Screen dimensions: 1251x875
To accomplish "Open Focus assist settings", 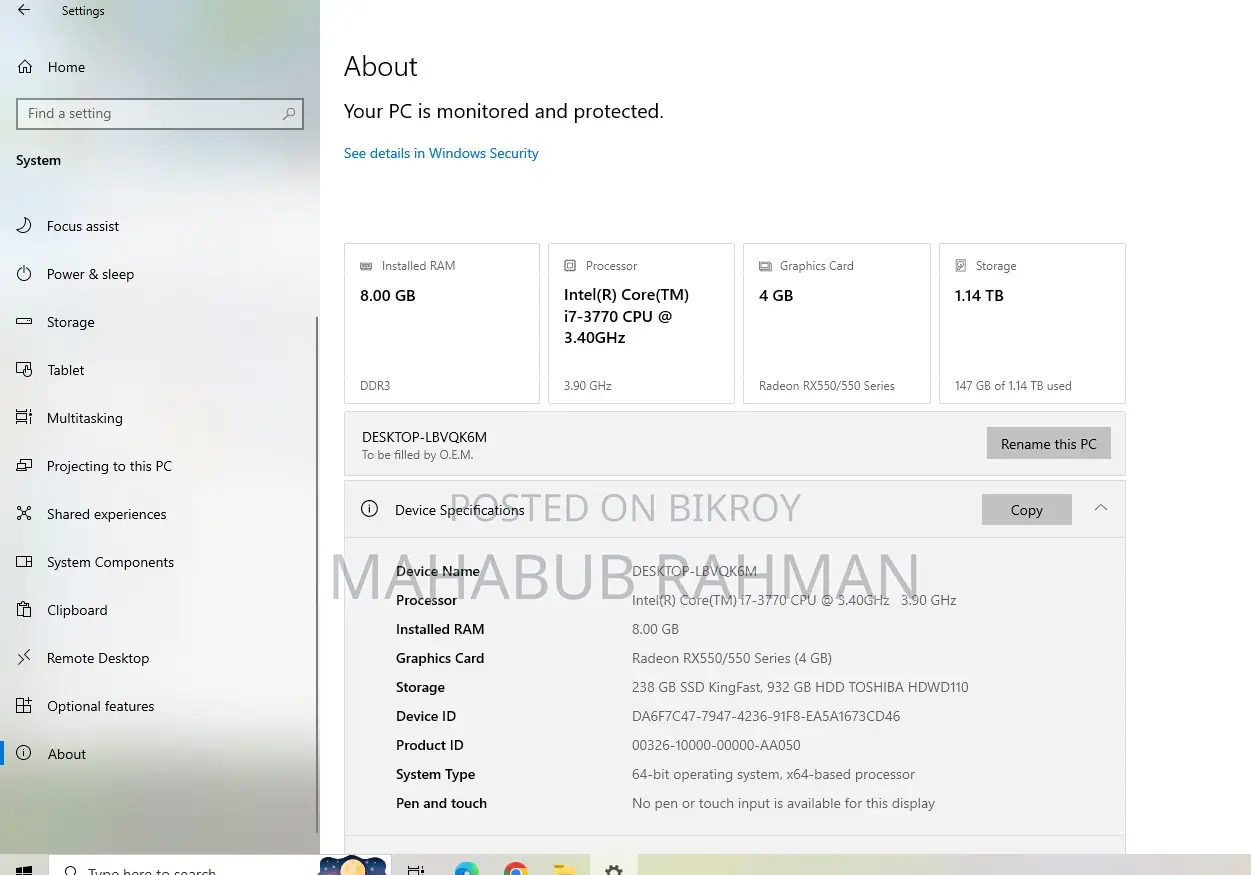I will (x=83, y=226).
